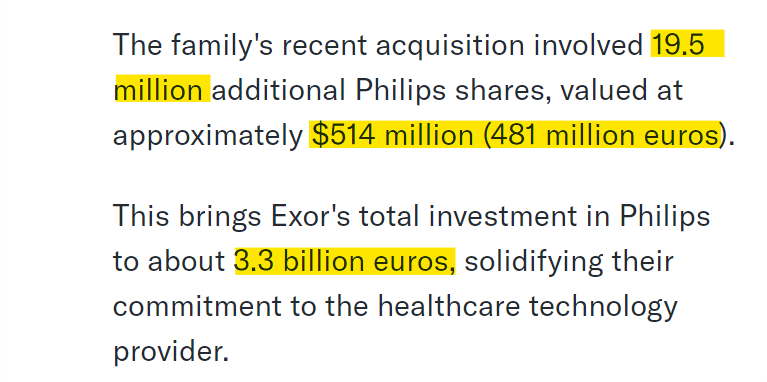Click "Philips" after "investment in"
767x382 pixels.
click(x=665, y=217)
